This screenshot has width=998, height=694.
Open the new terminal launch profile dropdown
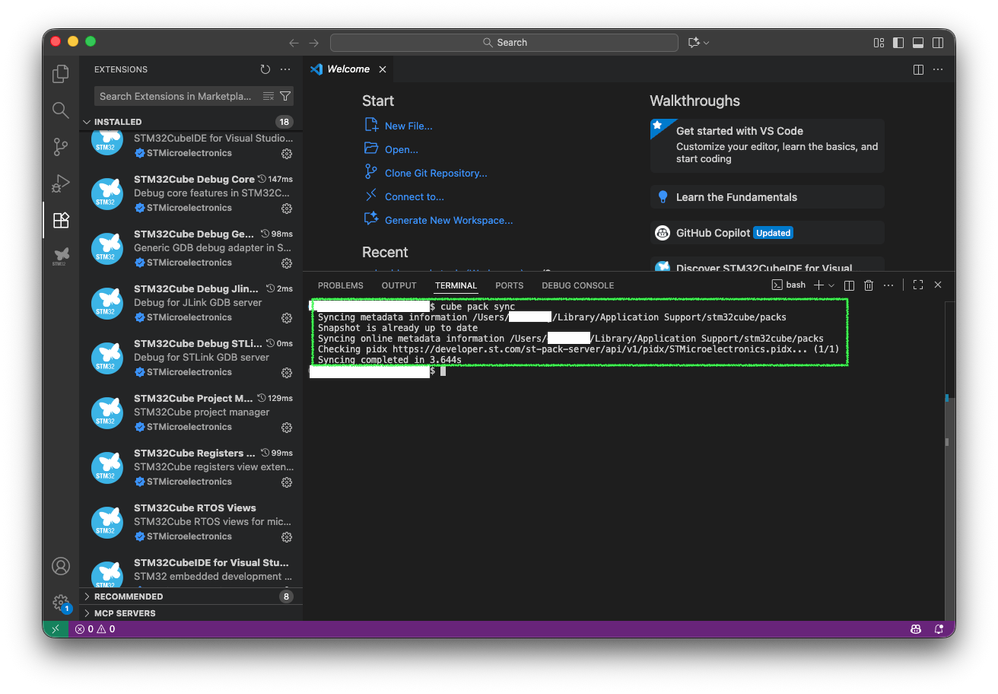[831, 285]
